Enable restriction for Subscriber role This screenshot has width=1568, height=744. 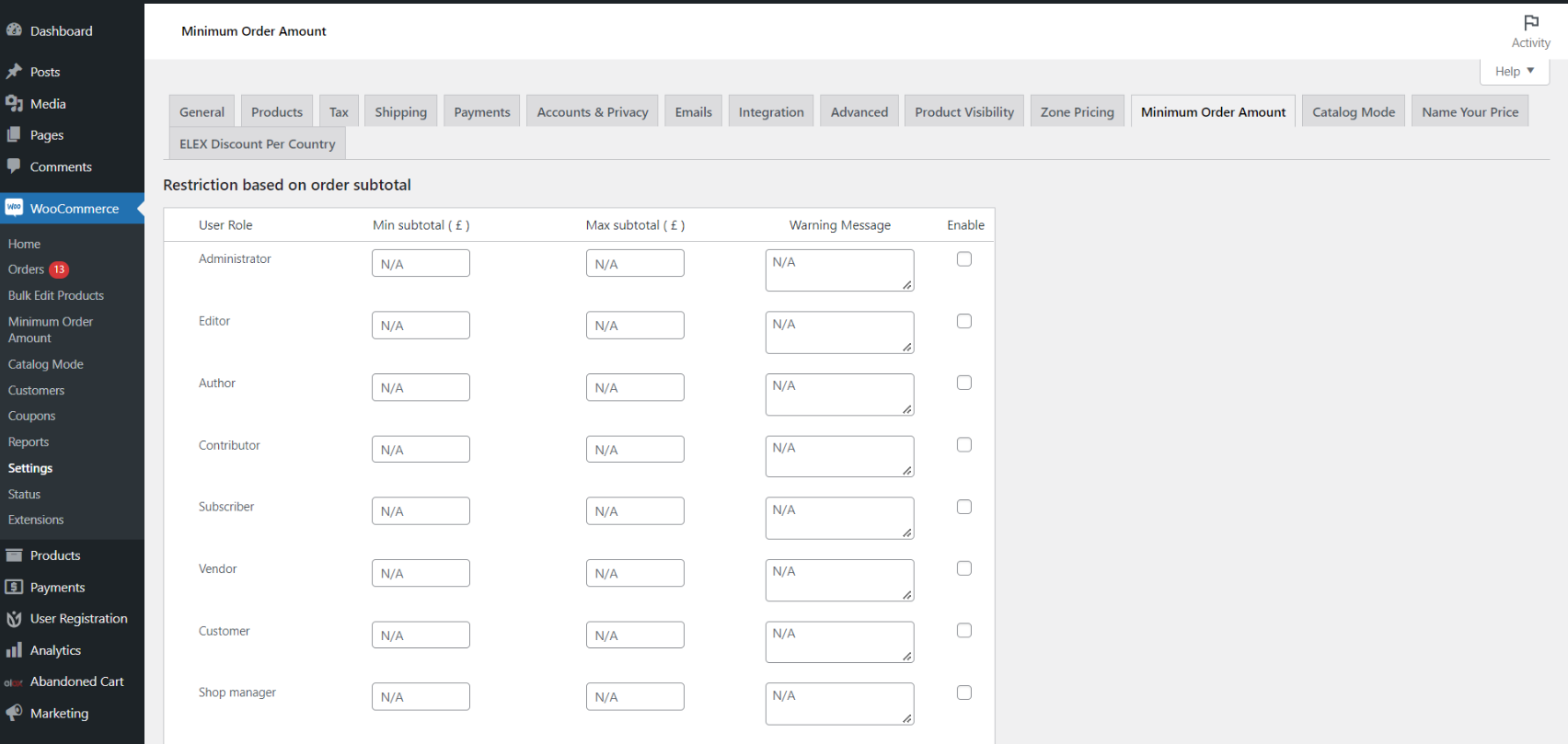coord(964,507)
